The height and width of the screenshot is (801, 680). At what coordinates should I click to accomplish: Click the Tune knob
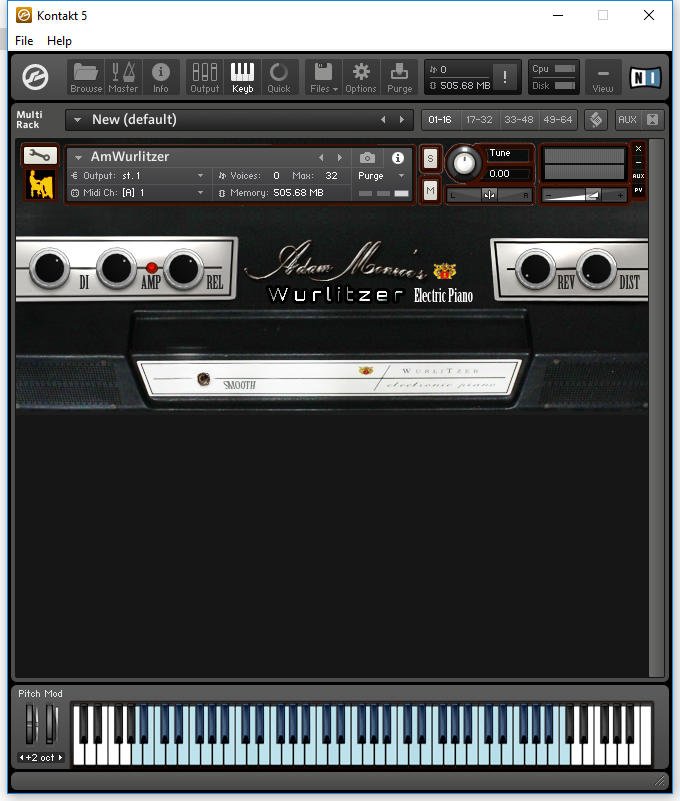click(464, 163)
